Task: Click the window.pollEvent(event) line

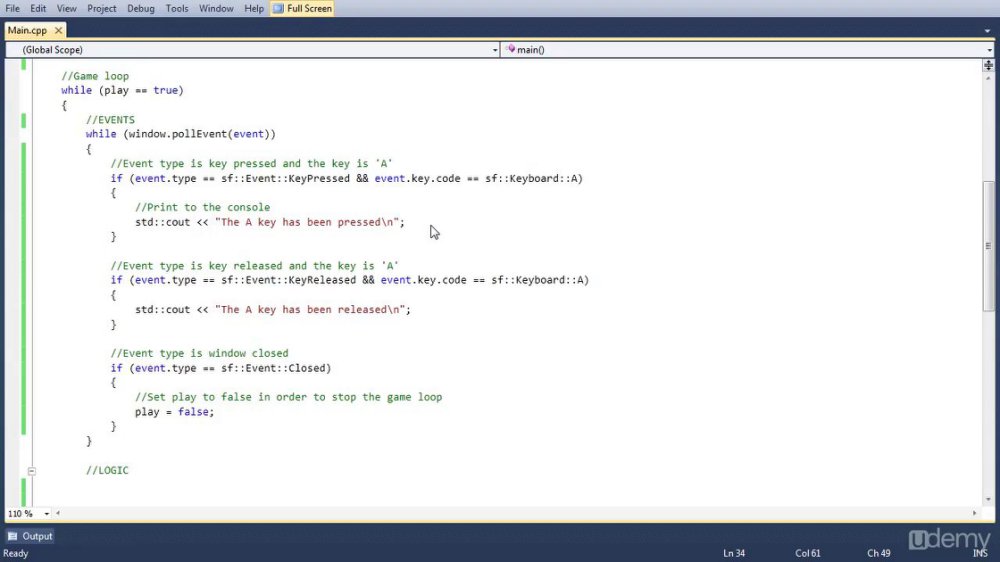Action: point(180,134)
